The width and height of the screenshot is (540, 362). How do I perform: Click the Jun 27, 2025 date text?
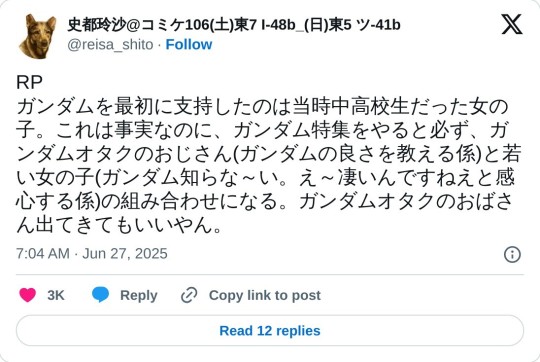[x=125, y=254]
